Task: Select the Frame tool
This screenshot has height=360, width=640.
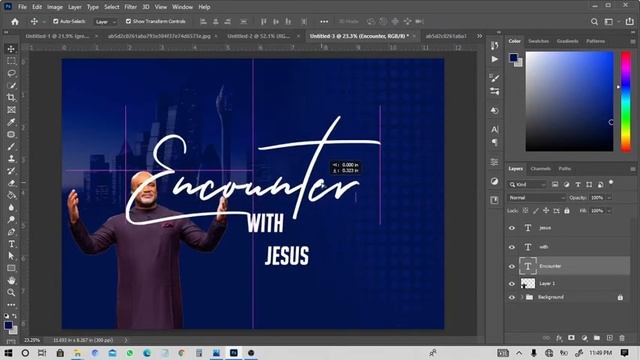Action: (11, 110)
